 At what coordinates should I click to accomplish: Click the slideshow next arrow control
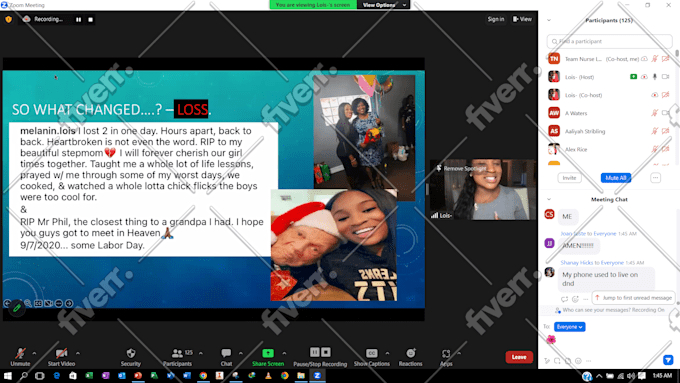pyautogui.click(x=69, y=303)
